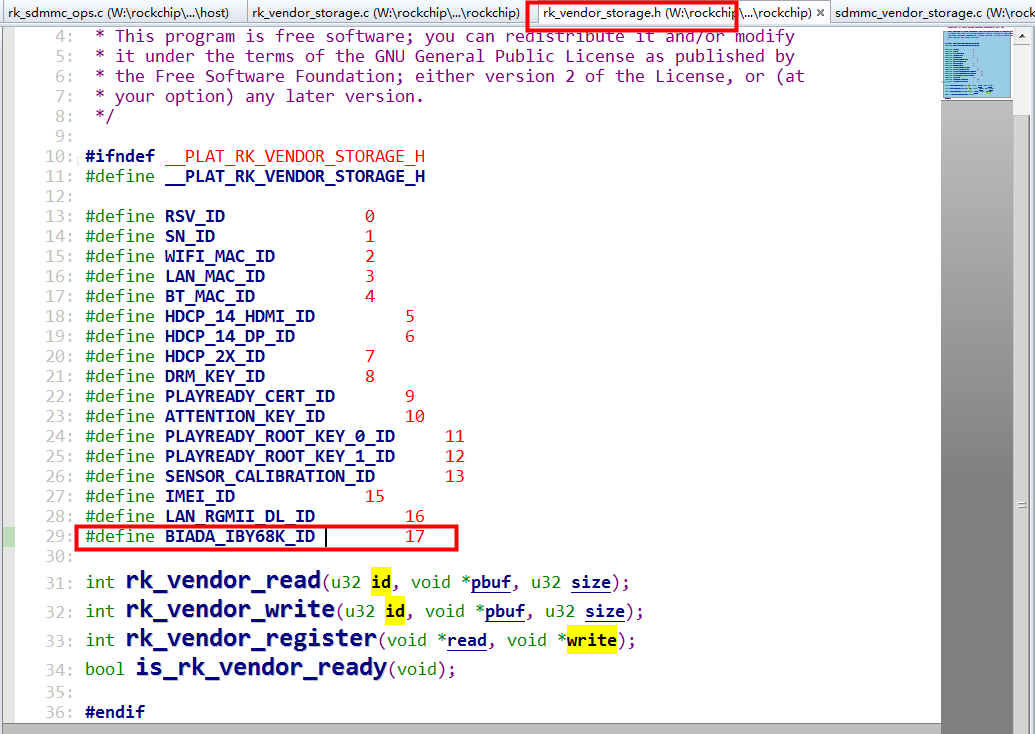Select the rk_vendor_read function name
The width and height of the screenshot is (1035, 734).
click(222, 580)
